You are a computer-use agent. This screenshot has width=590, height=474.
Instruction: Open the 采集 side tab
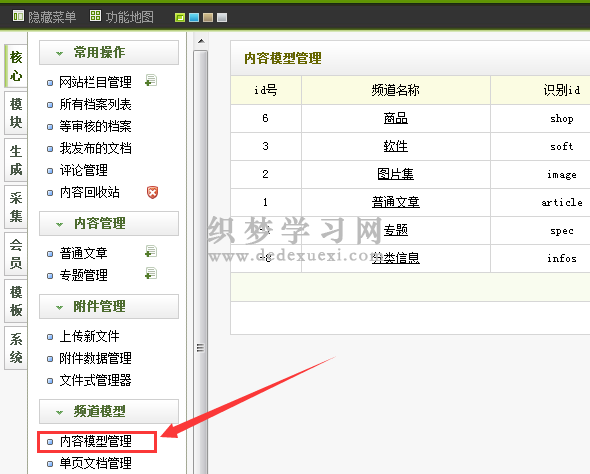(x=16, y=207)
